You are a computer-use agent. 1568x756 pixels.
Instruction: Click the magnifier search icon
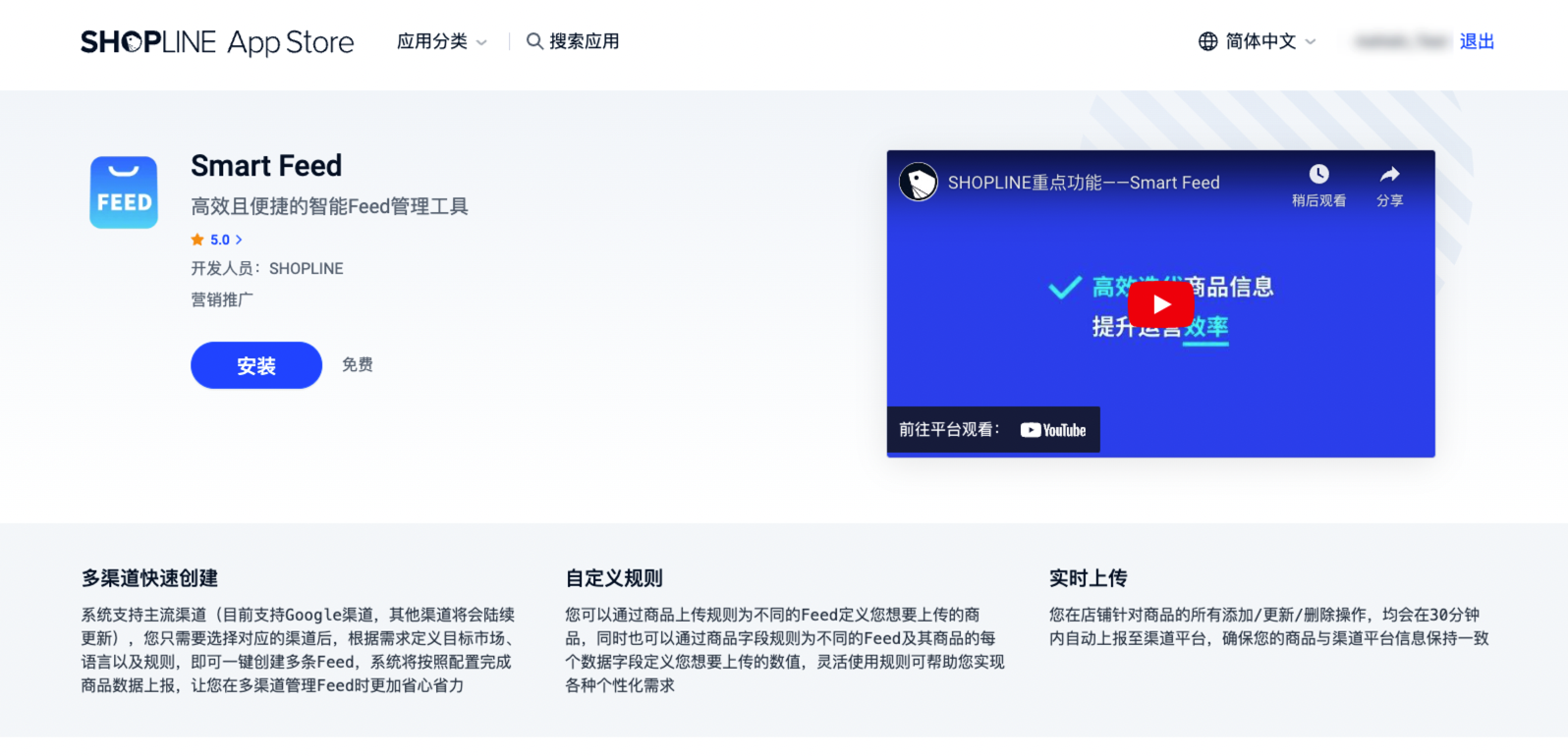[x=534, y=41]
